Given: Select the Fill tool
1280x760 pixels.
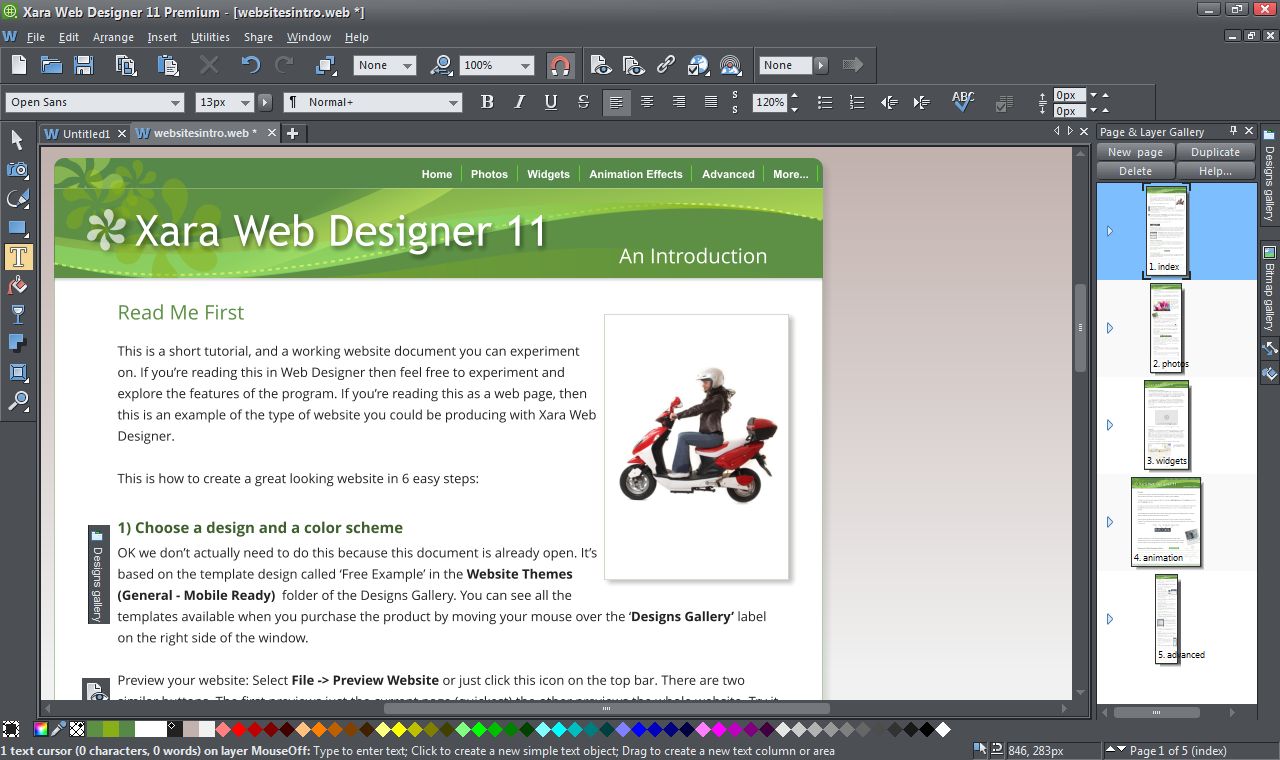Looking at the screenshot, I should click(x=17, y=286).
